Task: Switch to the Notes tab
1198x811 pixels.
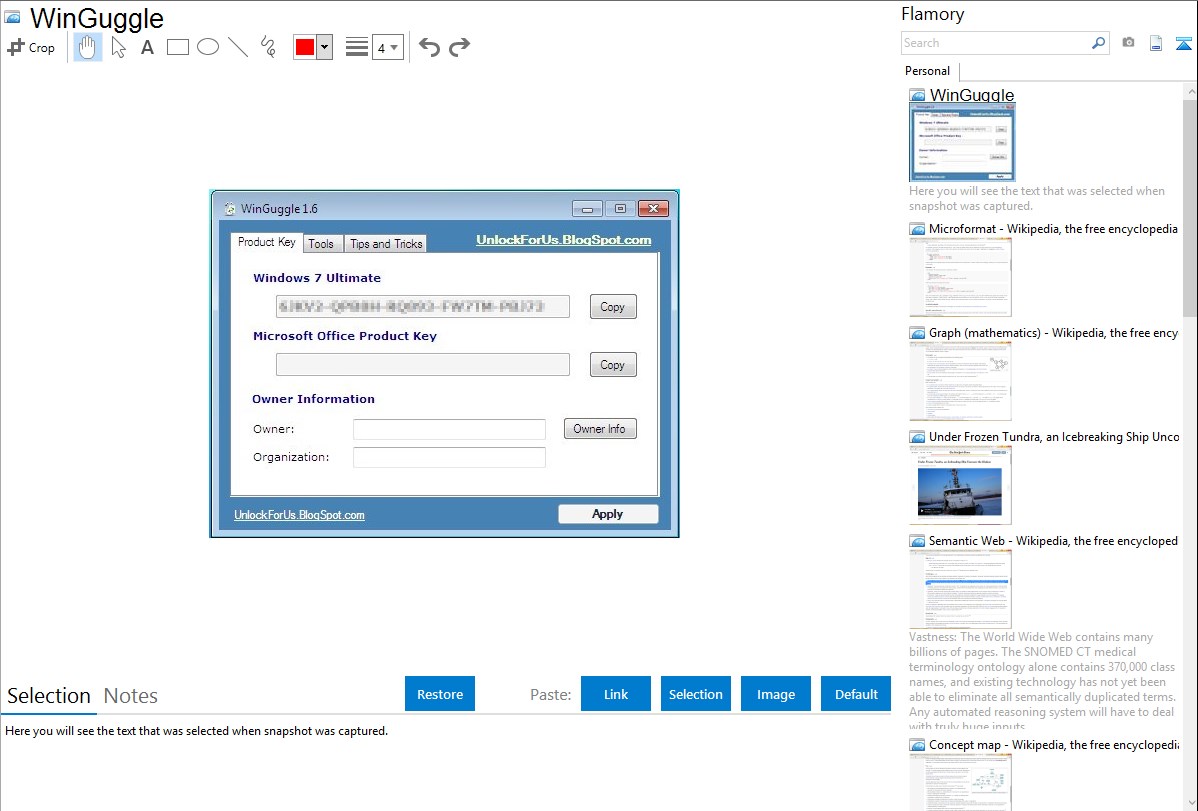Action: (131, 696)
